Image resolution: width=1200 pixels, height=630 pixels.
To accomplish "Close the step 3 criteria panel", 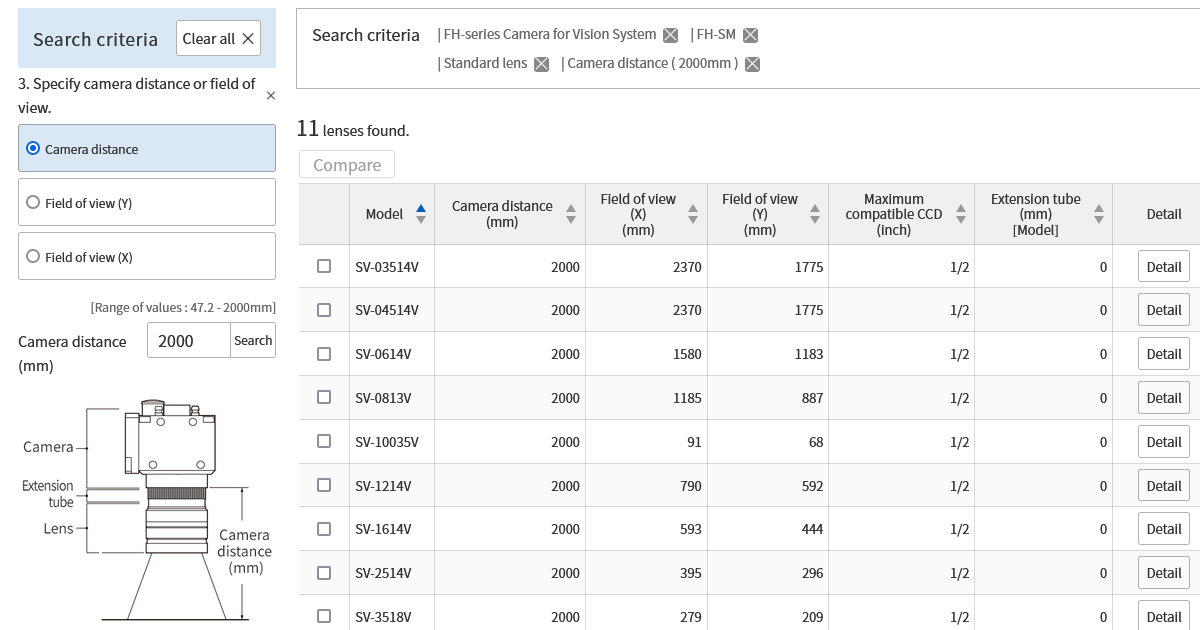I will tap(271, 96).
